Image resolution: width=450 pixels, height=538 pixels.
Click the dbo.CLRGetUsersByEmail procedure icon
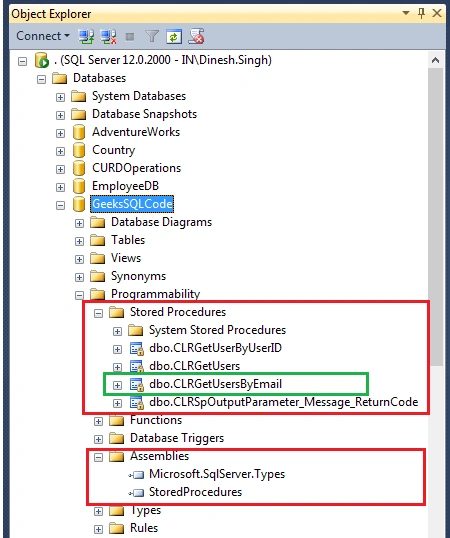point(137,385)
